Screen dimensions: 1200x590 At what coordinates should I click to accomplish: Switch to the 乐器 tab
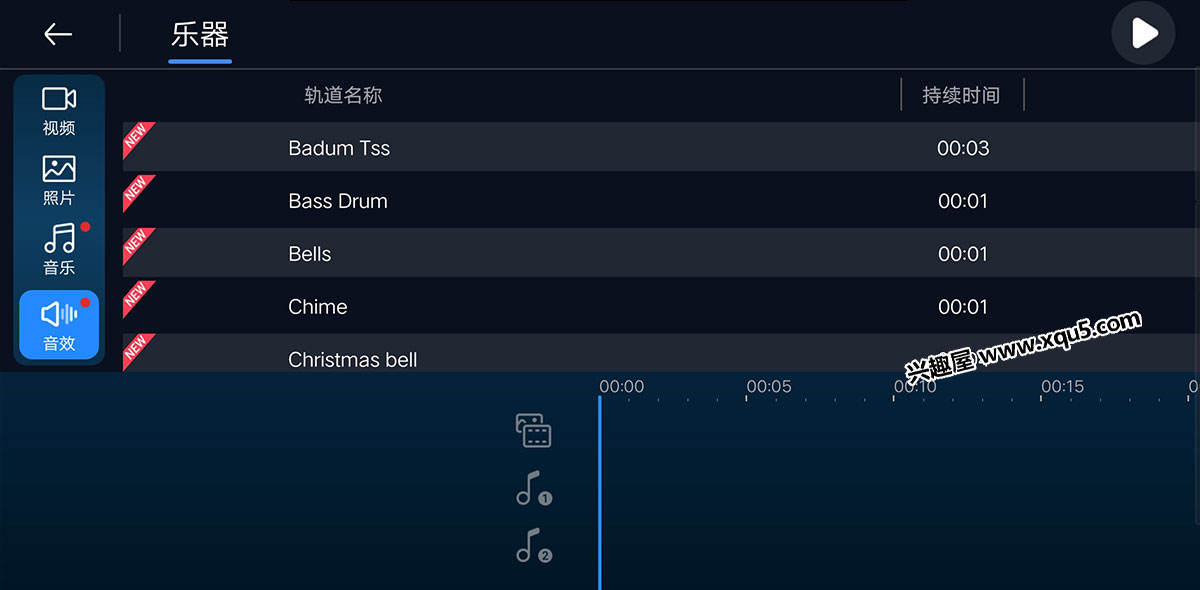[x=200, y=36]
